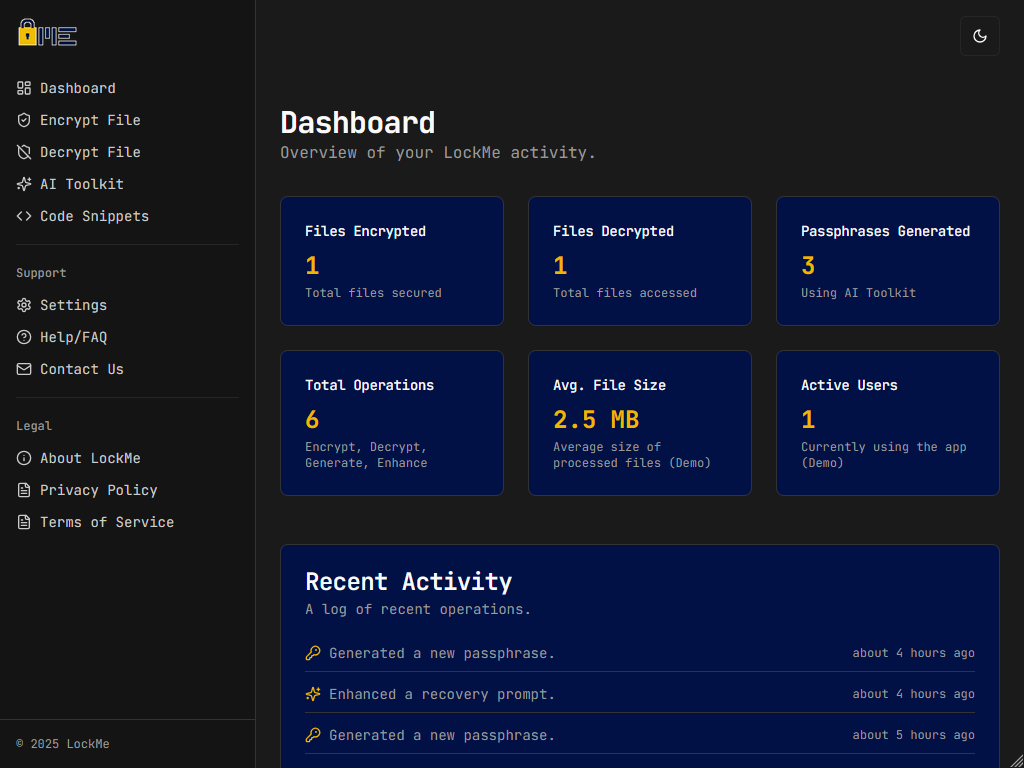Click 'Enhanced a recovery prompt.' entry text
This screenshot has height=768, width=1024.
pos(442,694)
